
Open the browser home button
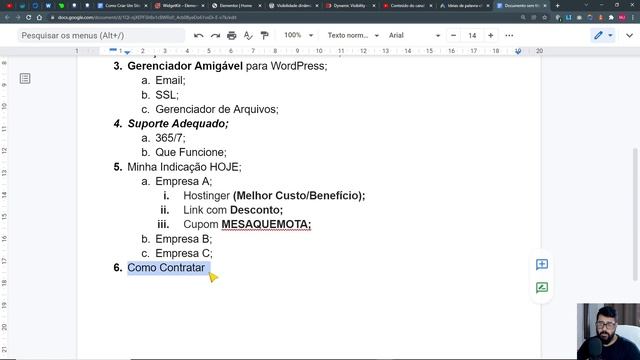(39, 18)
